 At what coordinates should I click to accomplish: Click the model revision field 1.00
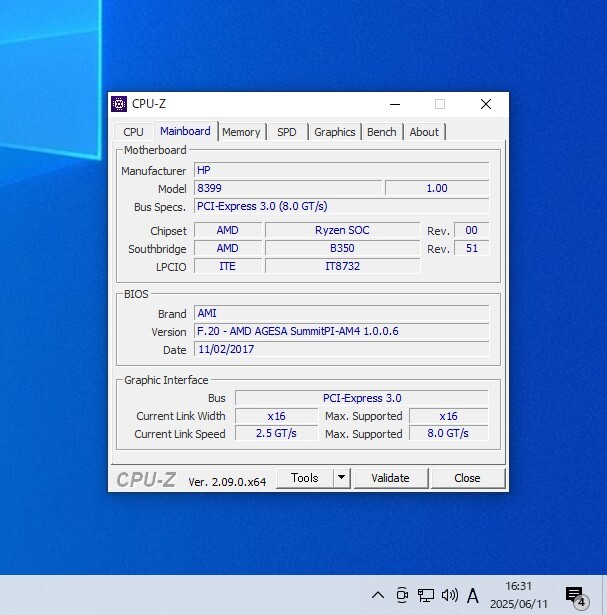437,188
